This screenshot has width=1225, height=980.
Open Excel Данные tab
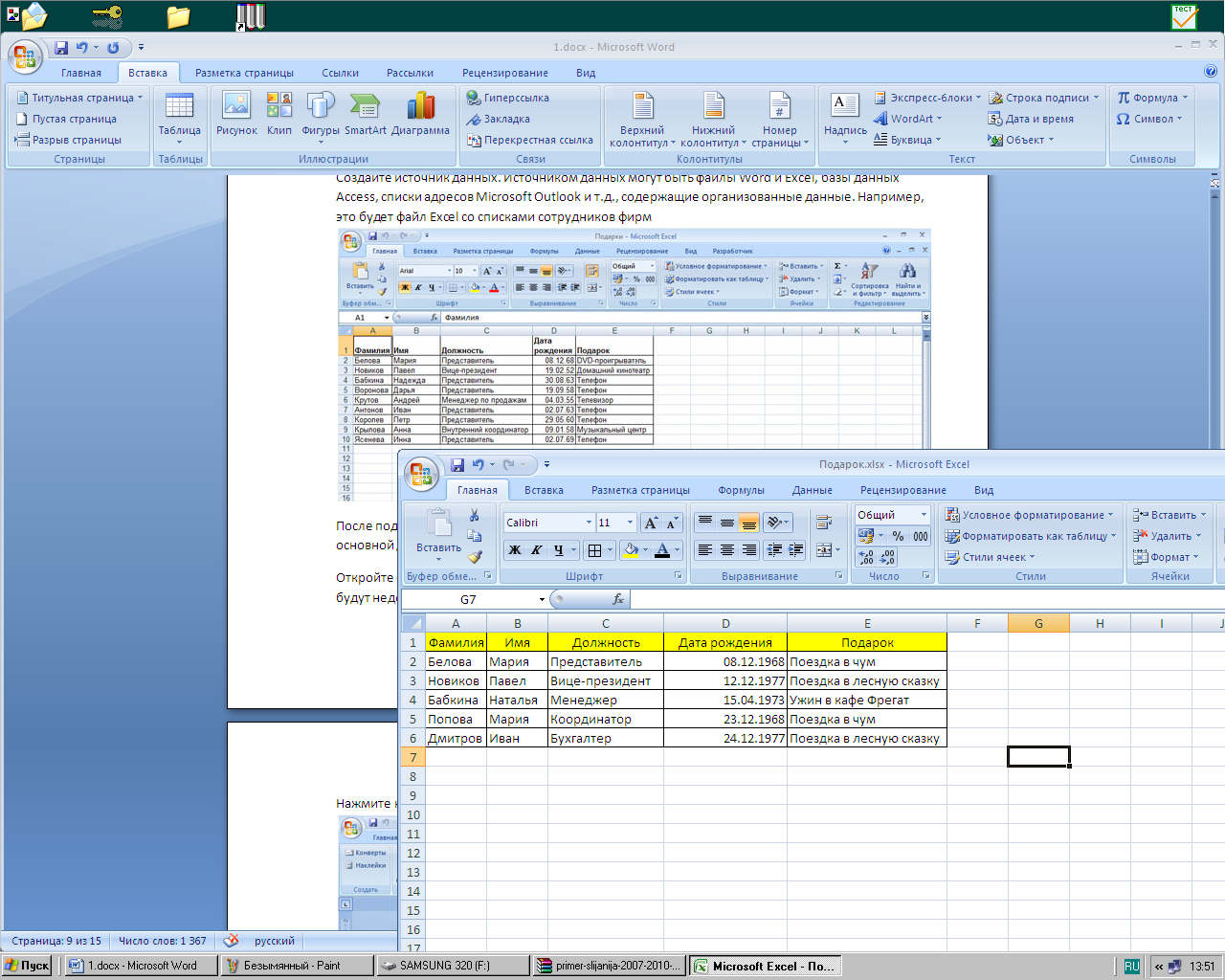(x=812, y=490)
